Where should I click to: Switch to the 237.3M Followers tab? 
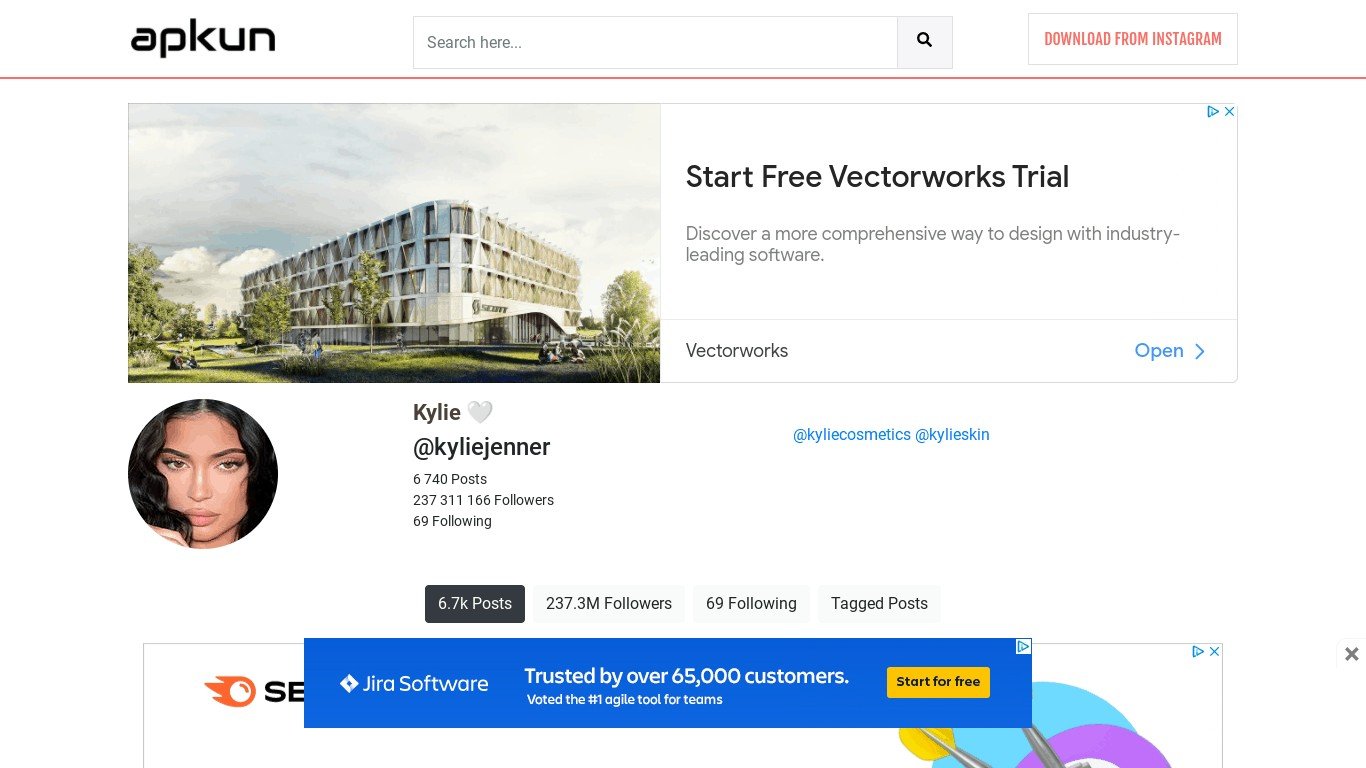tap(609, 604)
